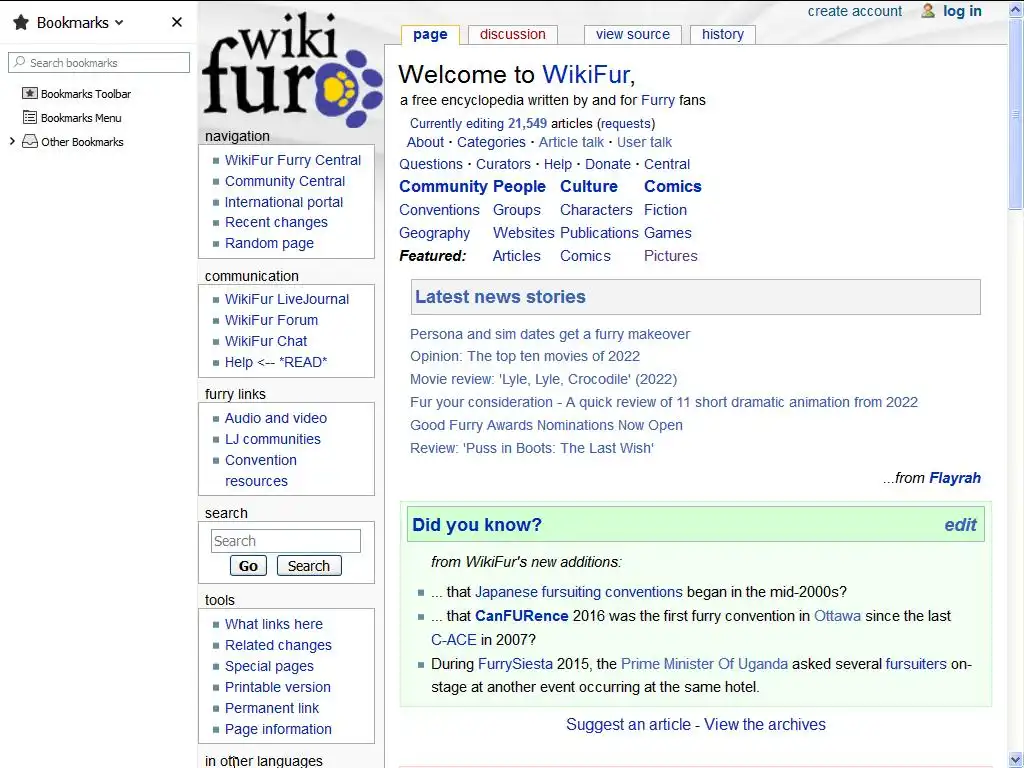Go to International portal

(x=283, y=202)
